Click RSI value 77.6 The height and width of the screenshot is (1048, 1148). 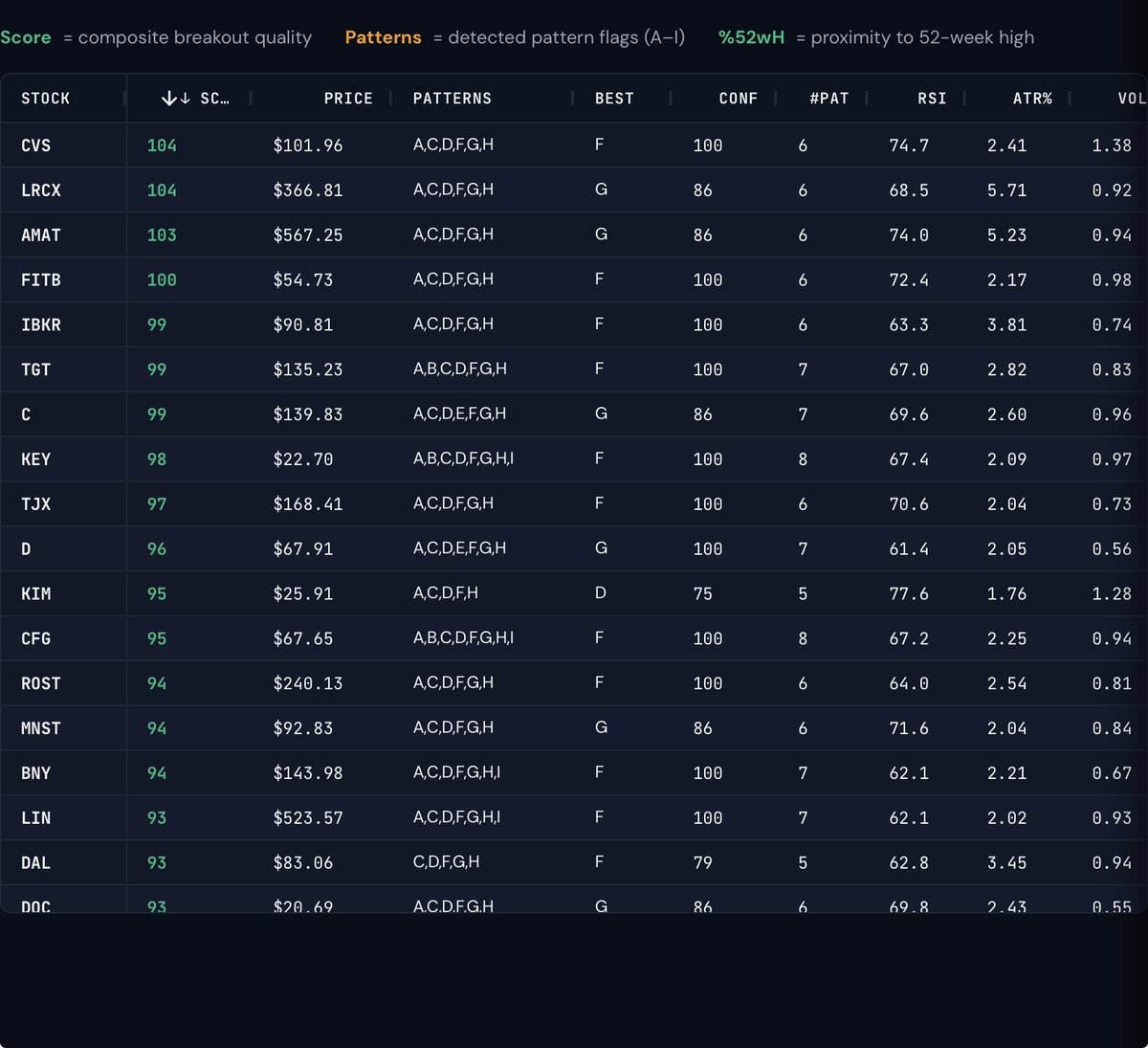pos(909,594)
